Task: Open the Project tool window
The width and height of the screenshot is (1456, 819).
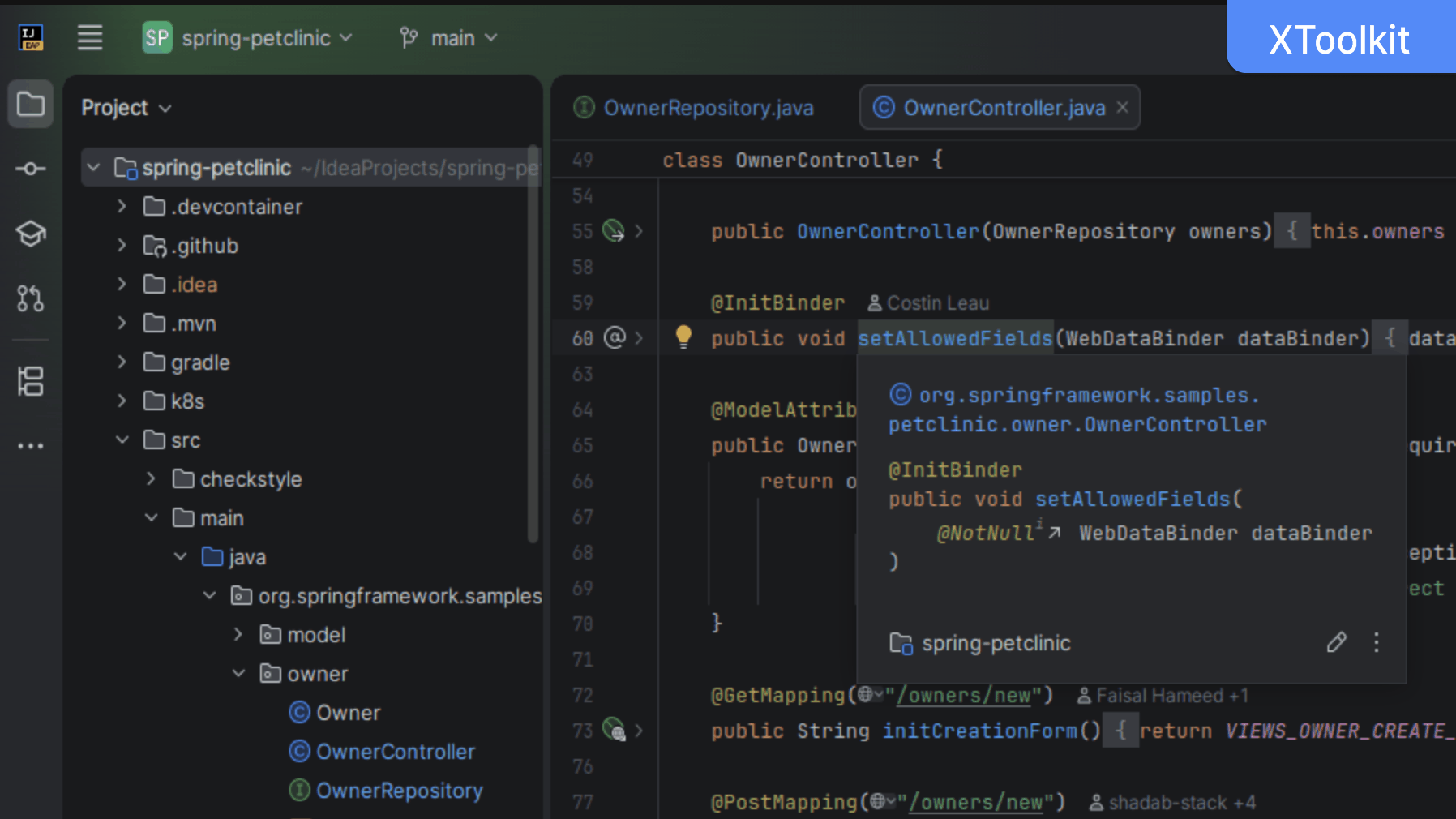Action: (x=30, y=104)
